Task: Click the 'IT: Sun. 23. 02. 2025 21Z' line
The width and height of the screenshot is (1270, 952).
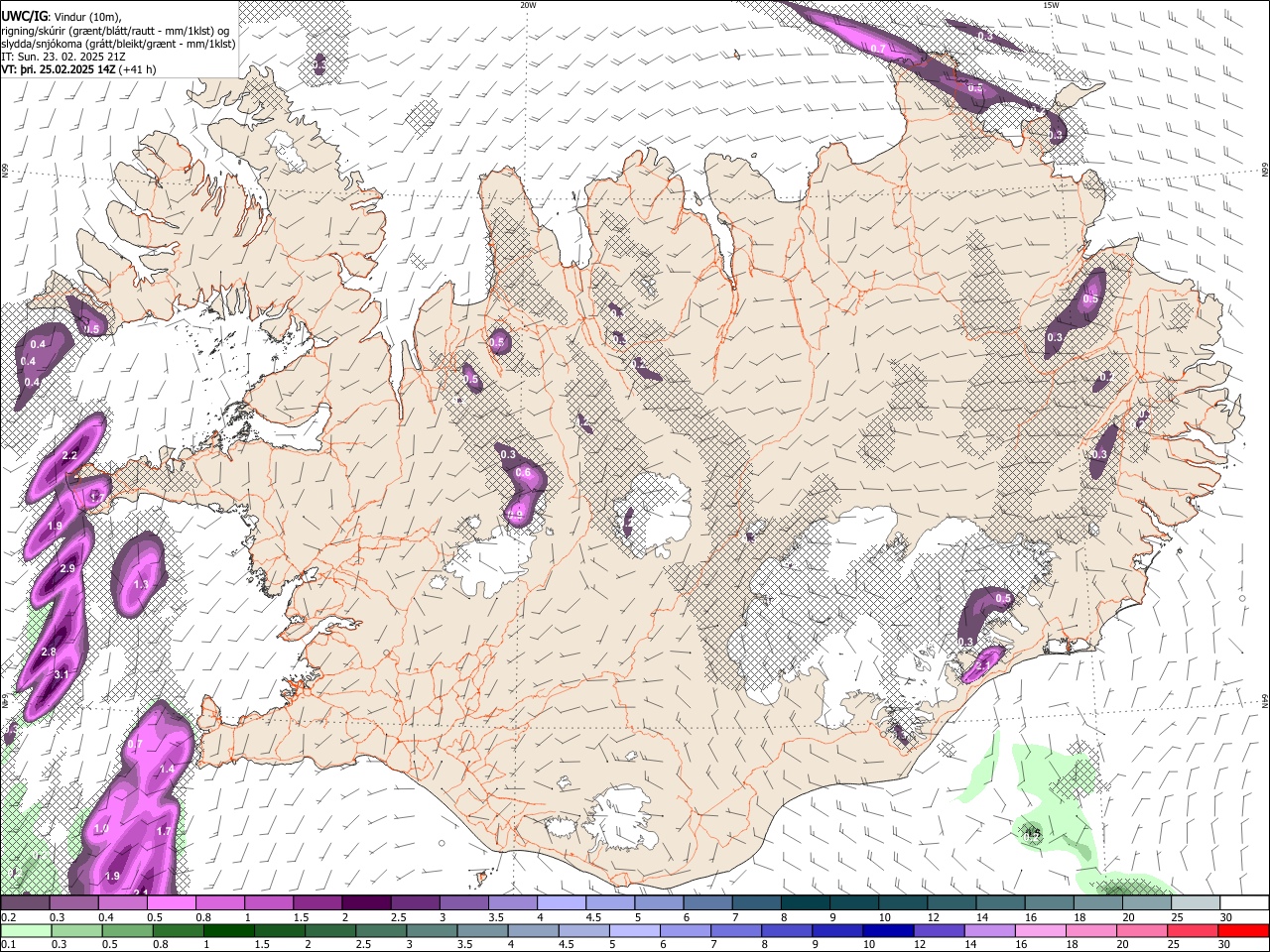Action: pyautogui.click(x=63, y=57)
